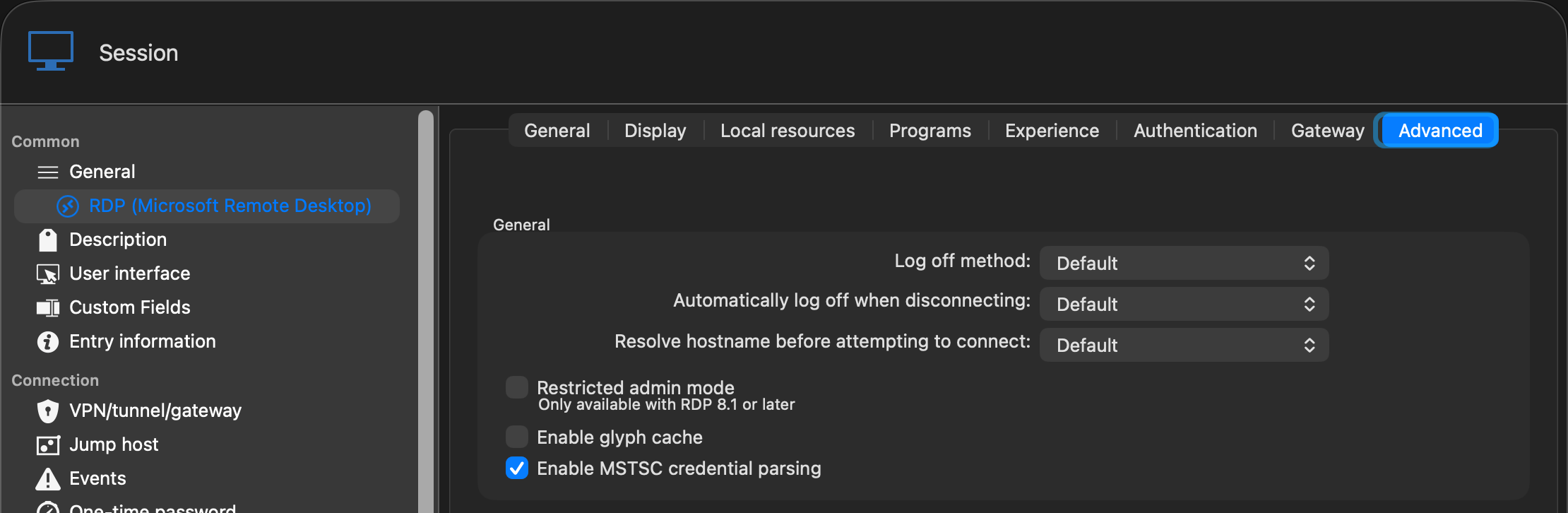Screen dimensions: 1568x513
Task: Switch to the Authentication tab
Action: coord(1195,131)
